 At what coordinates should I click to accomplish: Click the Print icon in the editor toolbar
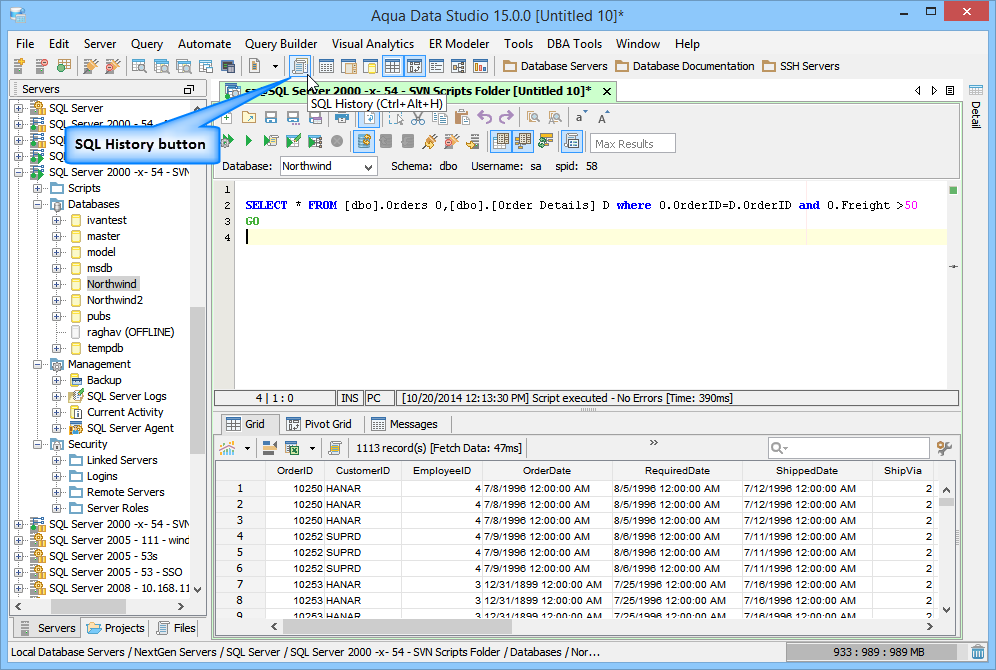(x=342, y=117)
